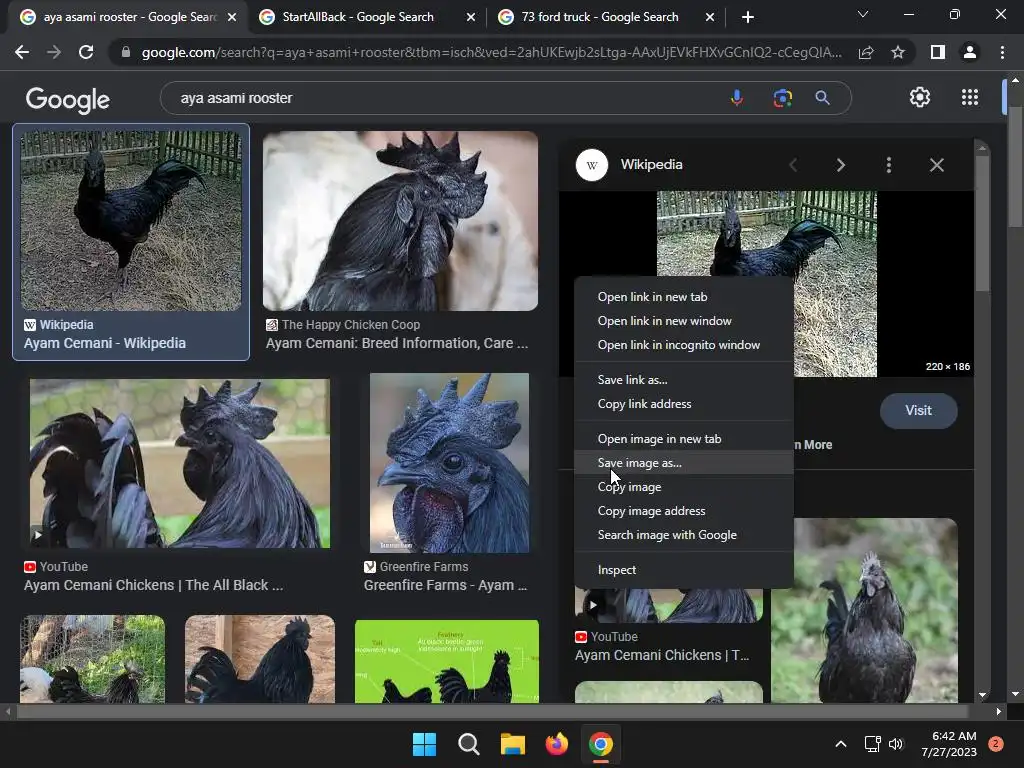The width and height of the screenshot is (1024, 768).
Task: Switch to the 73 ford truck tab
Action: click(600, 17)
